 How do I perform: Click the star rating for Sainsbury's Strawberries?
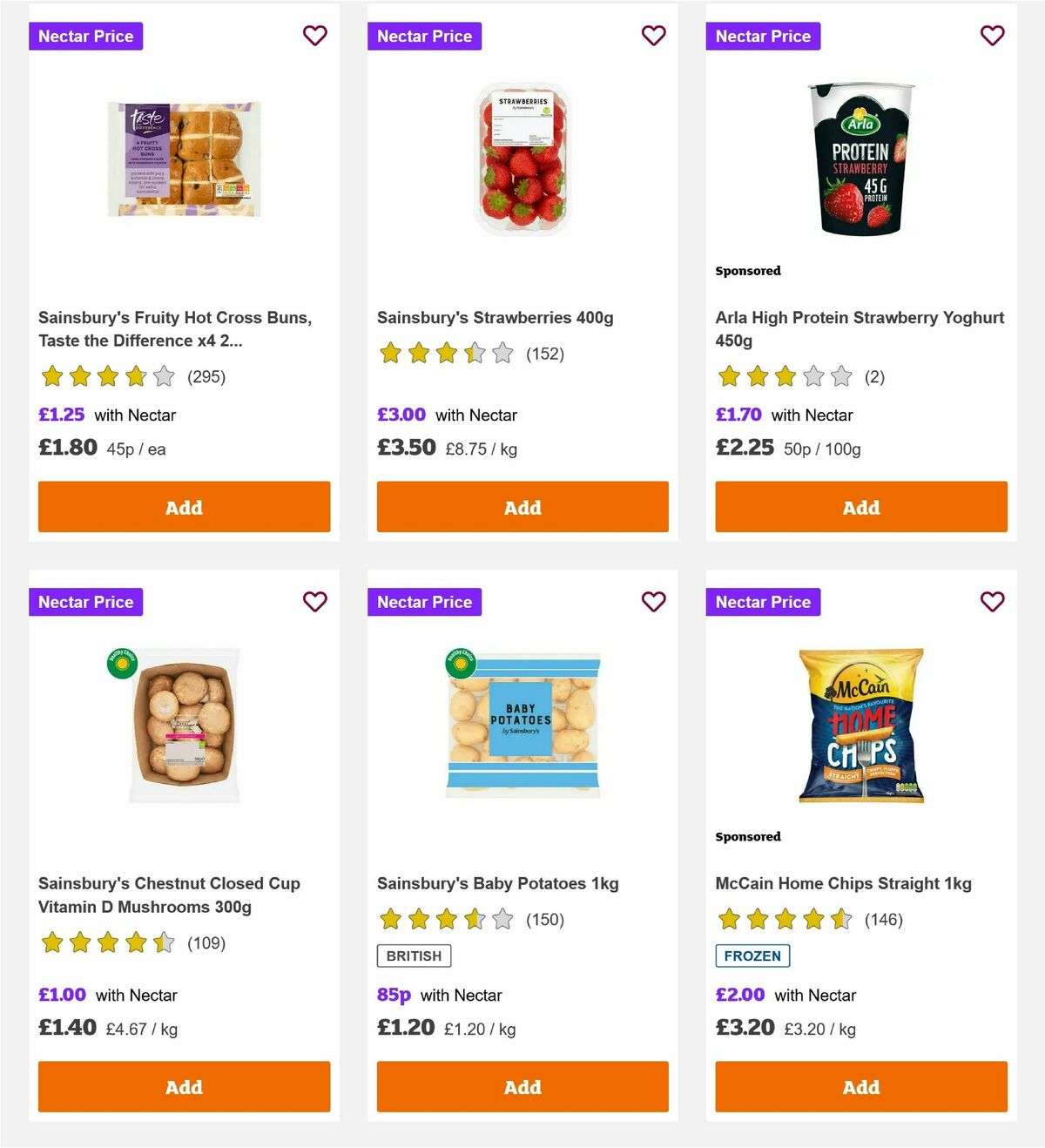(x=446, y=355)
